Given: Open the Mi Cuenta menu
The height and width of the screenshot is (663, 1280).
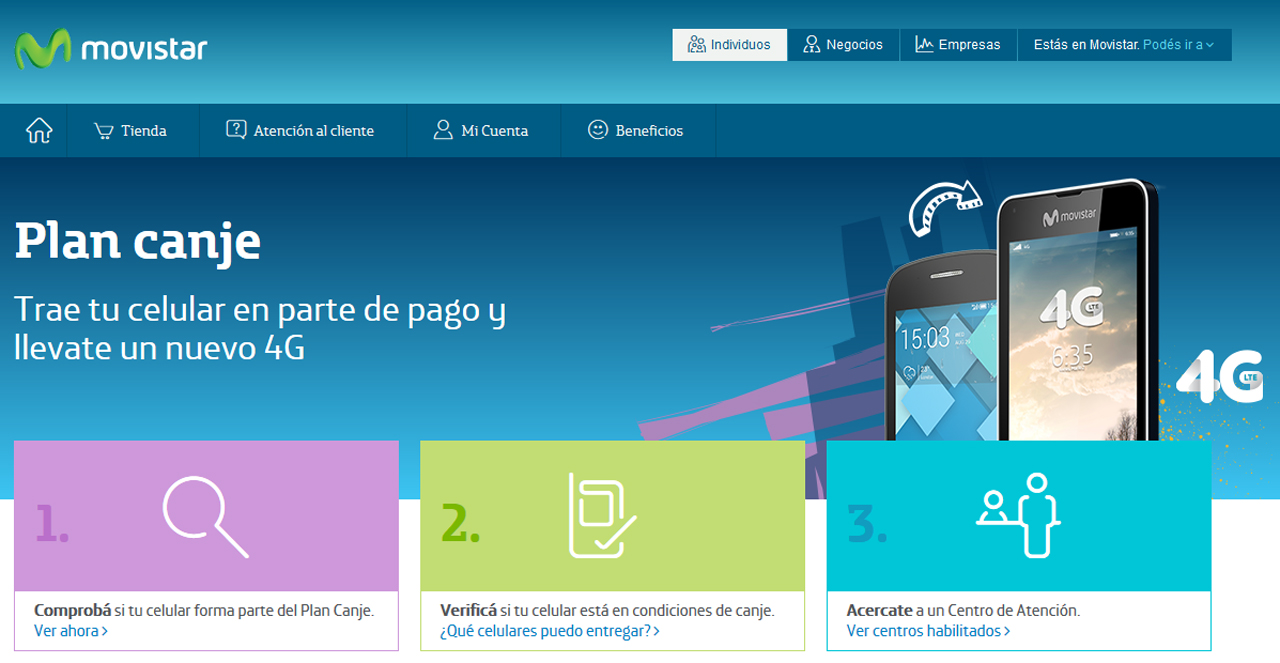Looking at the screenshot, I should (x=484, y=131).
